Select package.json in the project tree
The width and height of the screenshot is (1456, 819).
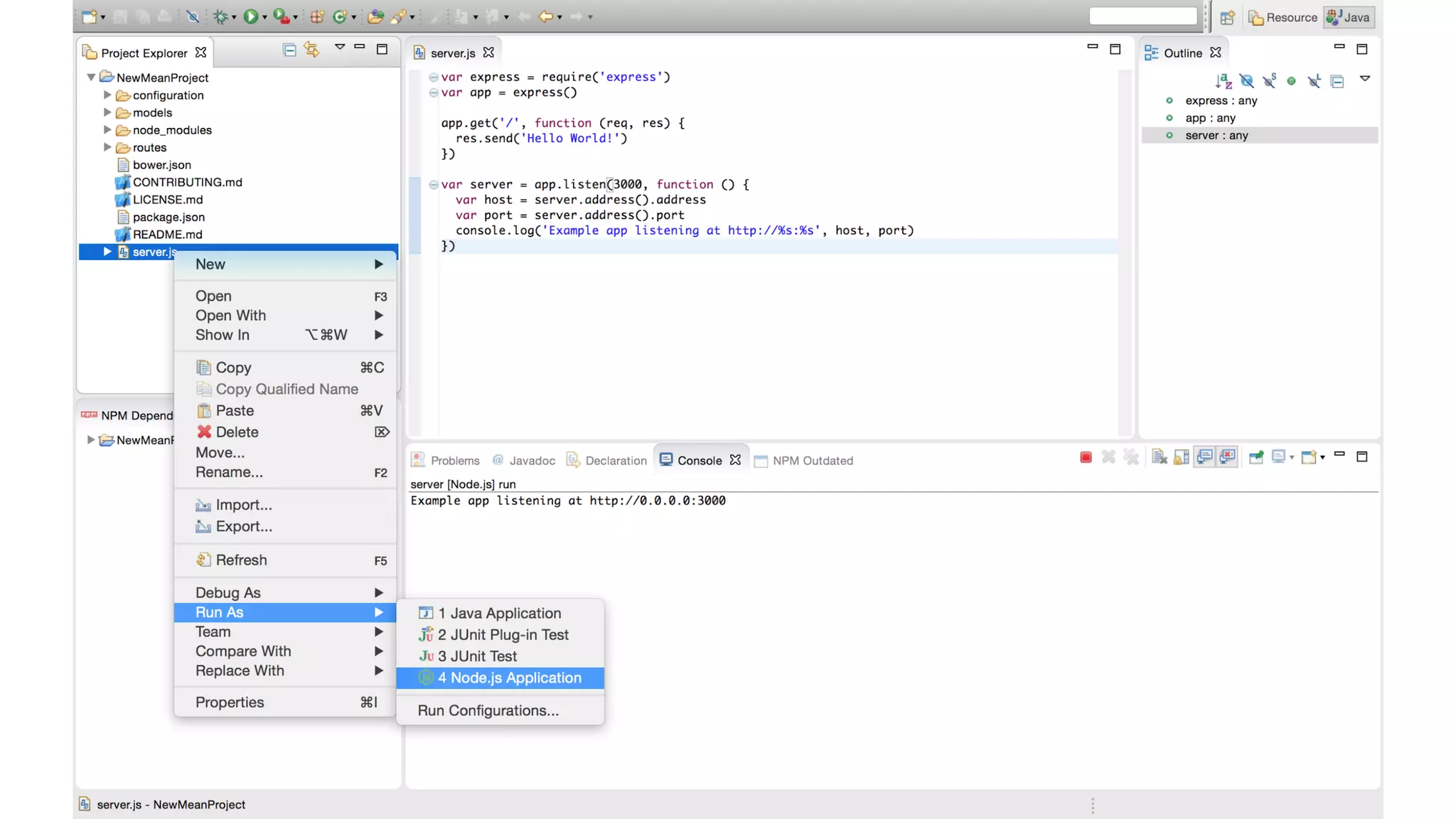coord(168,217)
